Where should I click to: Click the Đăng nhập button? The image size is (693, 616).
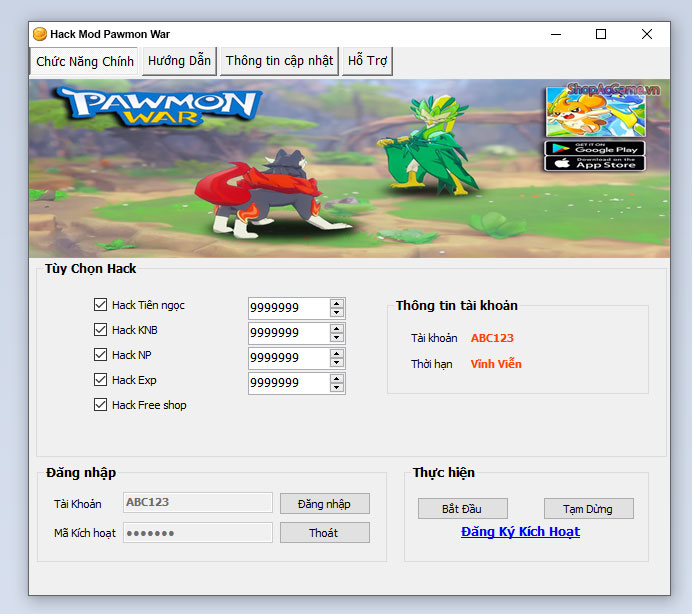click(325, 504)
